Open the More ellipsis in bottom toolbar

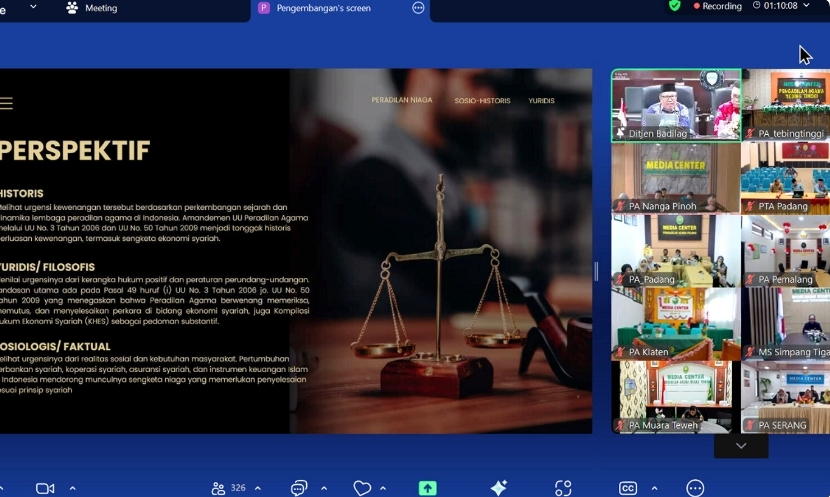tap(695, 488)
